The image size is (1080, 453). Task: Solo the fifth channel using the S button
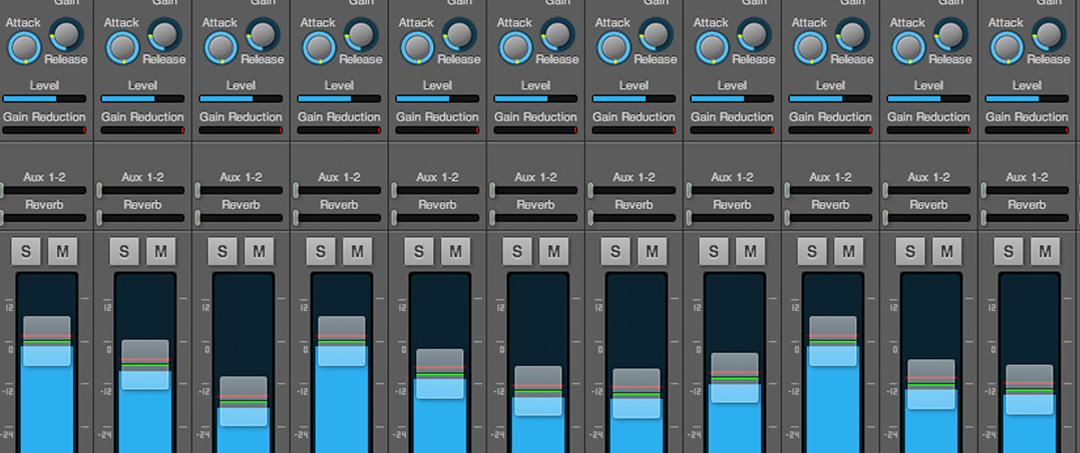point(419,252)
